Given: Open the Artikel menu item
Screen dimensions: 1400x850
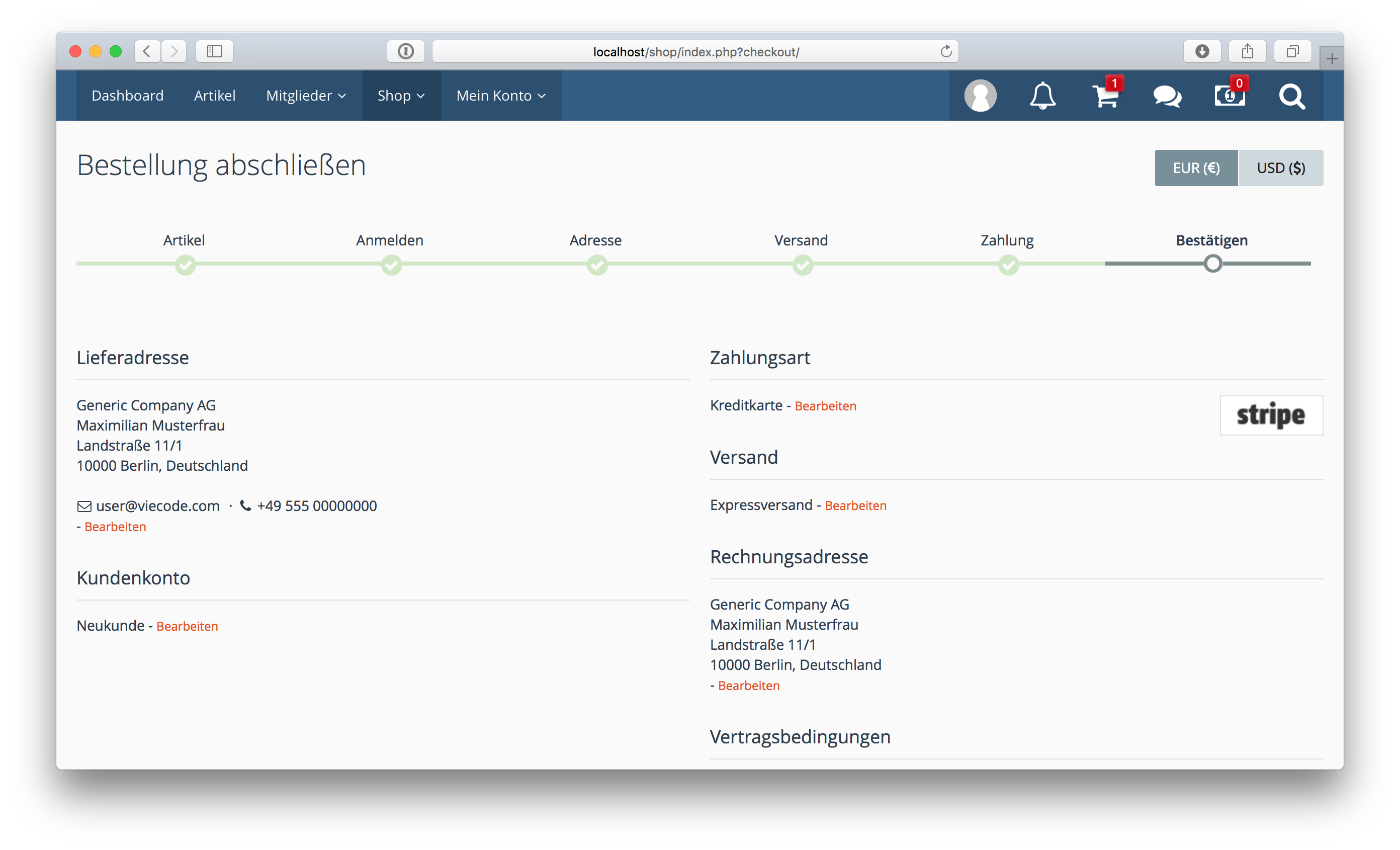Looking at the screenshot, I should coord(215,96).
